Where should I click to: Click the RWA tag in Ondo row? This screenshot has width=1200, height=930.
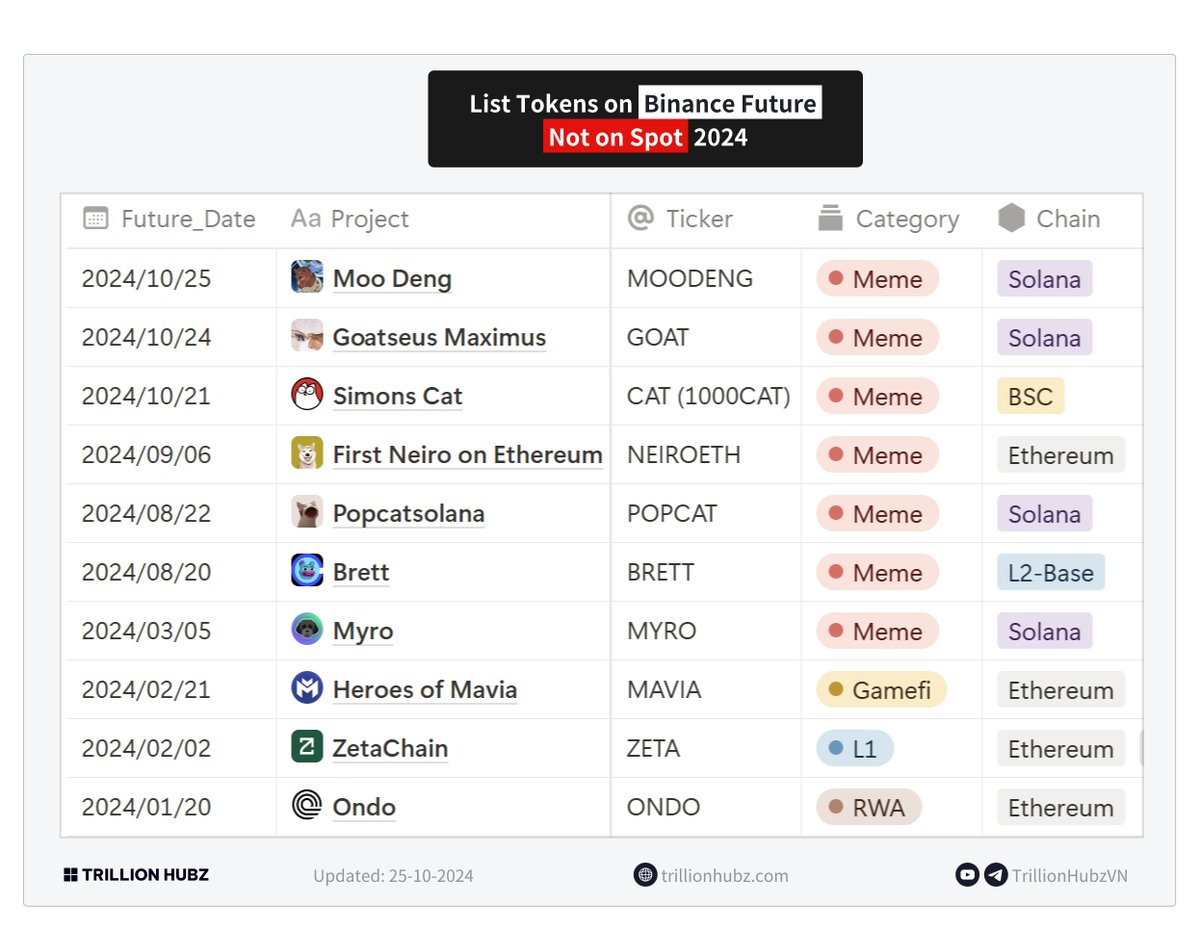point(869,807)
